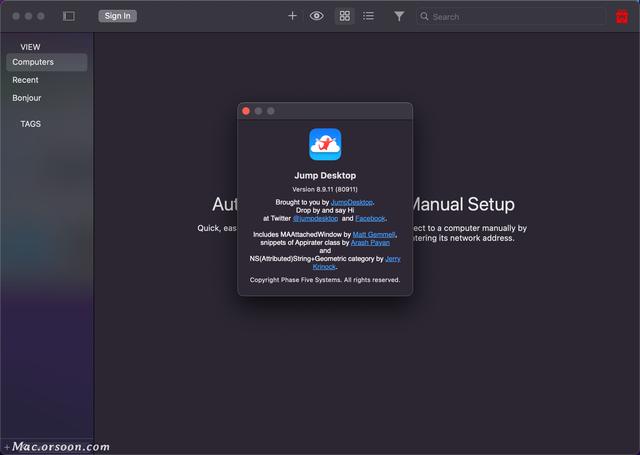Add a new computer with plus icon
The height and width of the screenshot is (455, 640).
[x=292, y=16]
